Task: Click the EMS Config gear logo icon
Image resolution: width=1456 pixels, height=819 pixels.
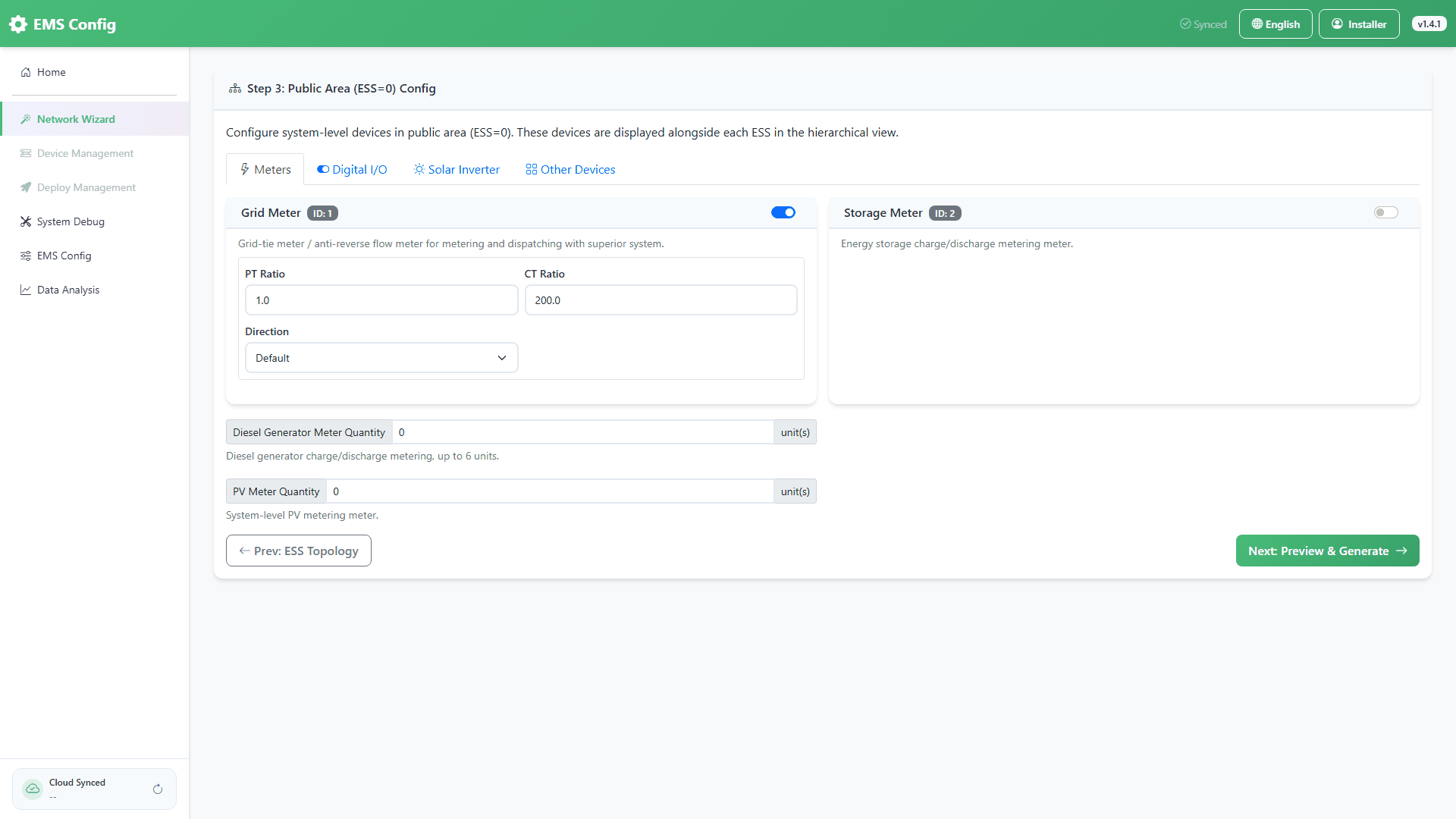Action: click(x=18, y=24)
